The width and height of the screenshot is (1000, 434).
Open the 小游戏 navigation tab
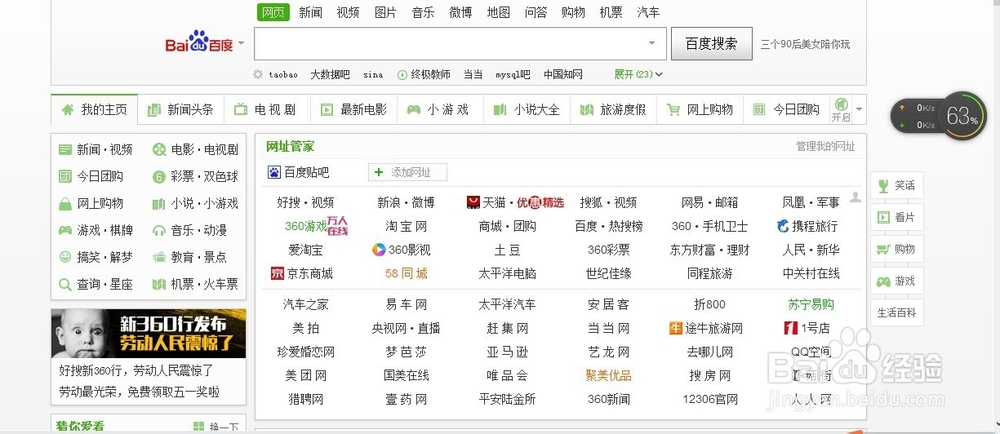point(440,110)
